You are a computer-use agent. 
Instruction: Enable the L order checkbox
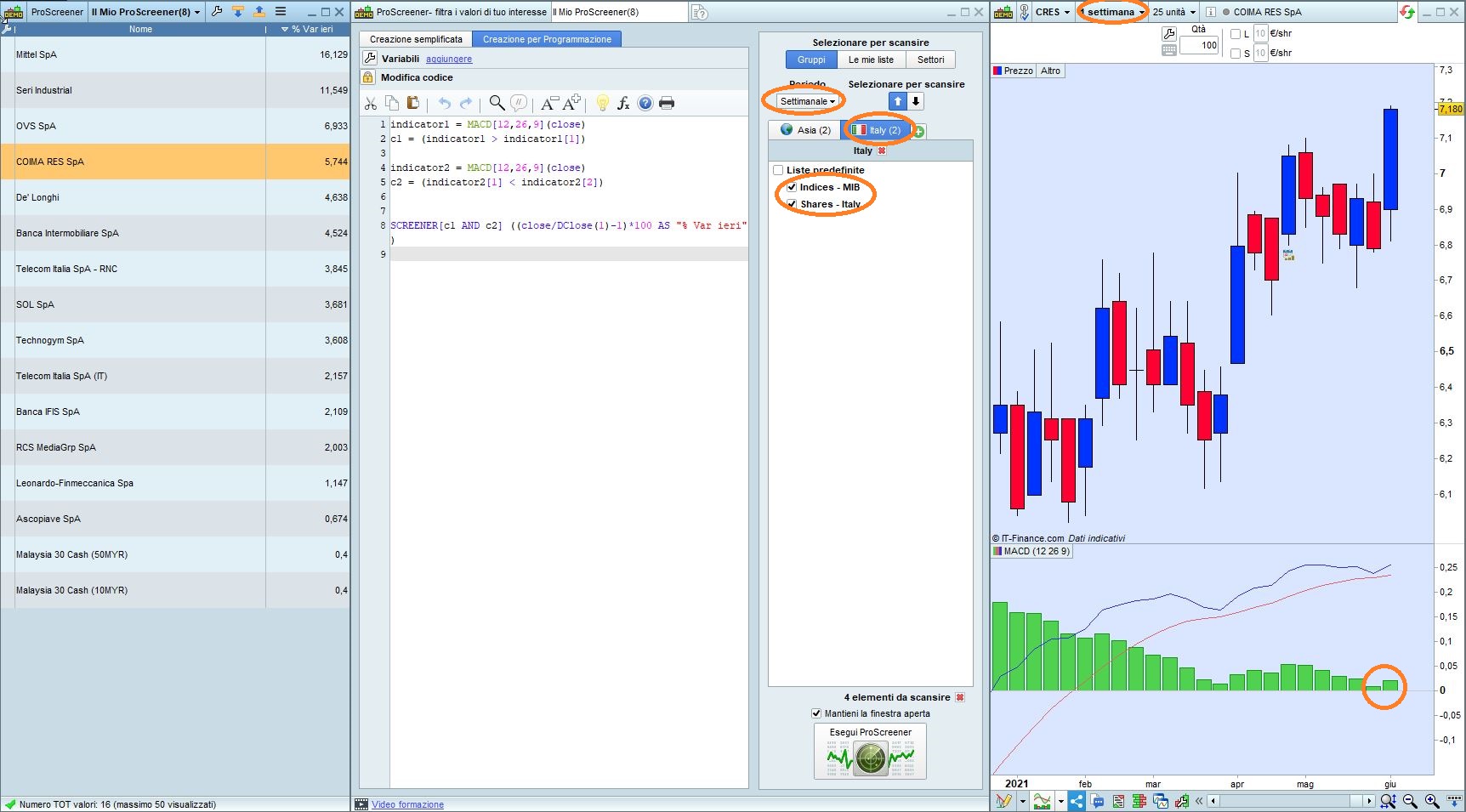[x=1236, y=34]
